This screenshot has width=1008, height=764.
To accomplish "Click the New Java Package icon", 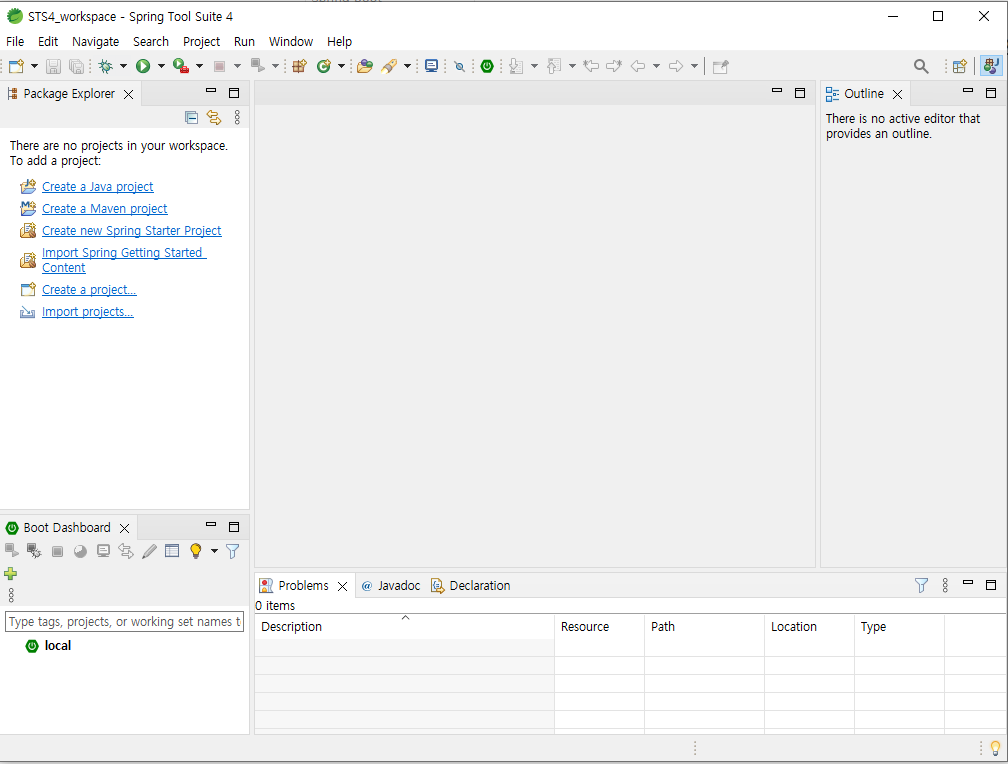I will point(299,66).
